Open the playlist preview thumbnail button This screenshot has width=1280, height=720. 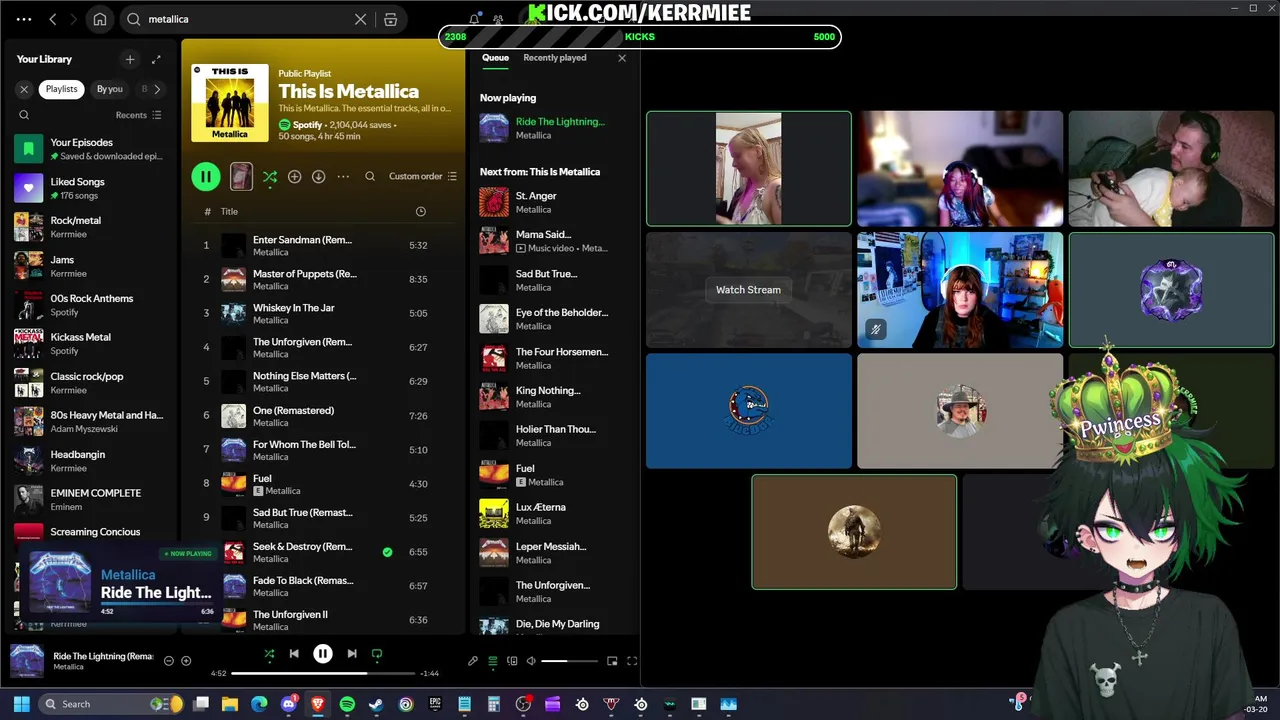(x=241, y=176)
